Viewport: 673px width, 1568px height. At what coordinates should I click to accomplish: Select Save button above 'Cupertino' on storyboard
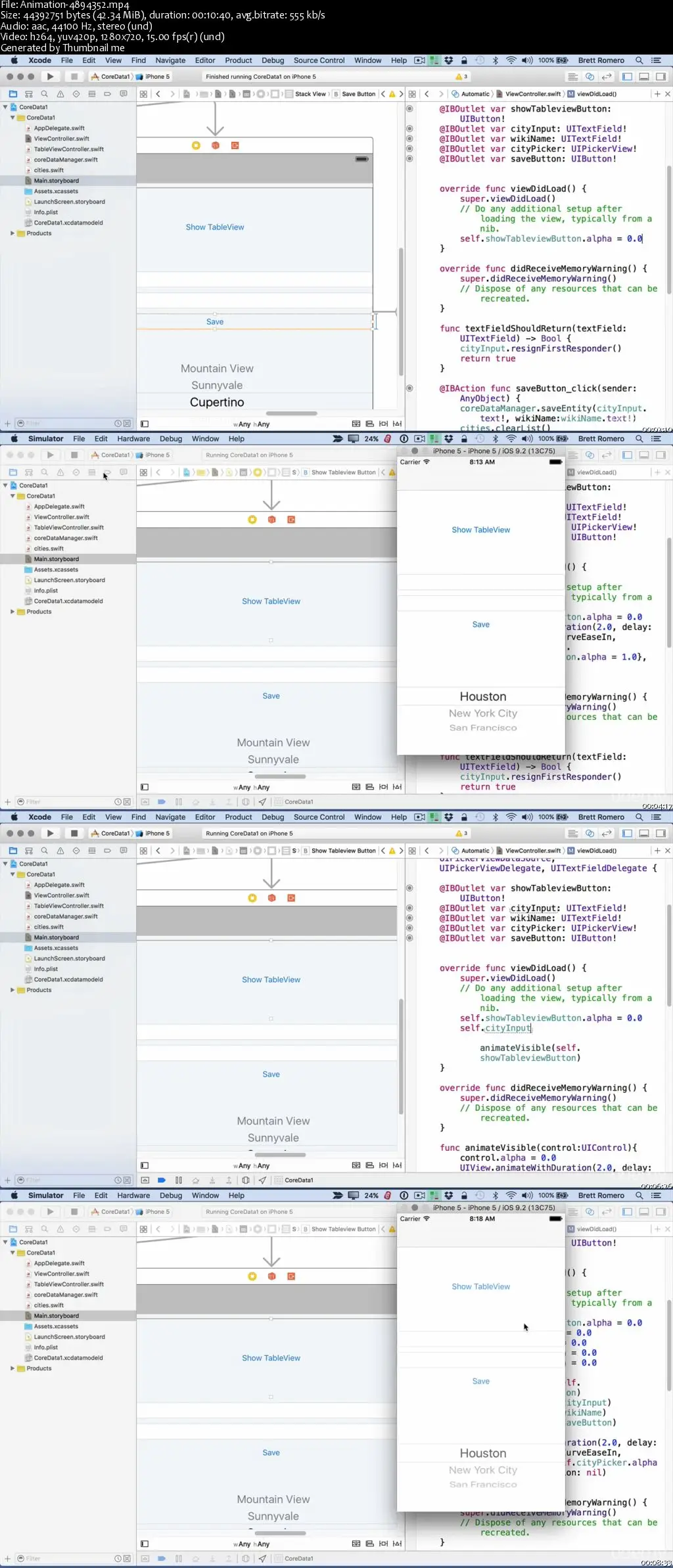pos(215,322)
